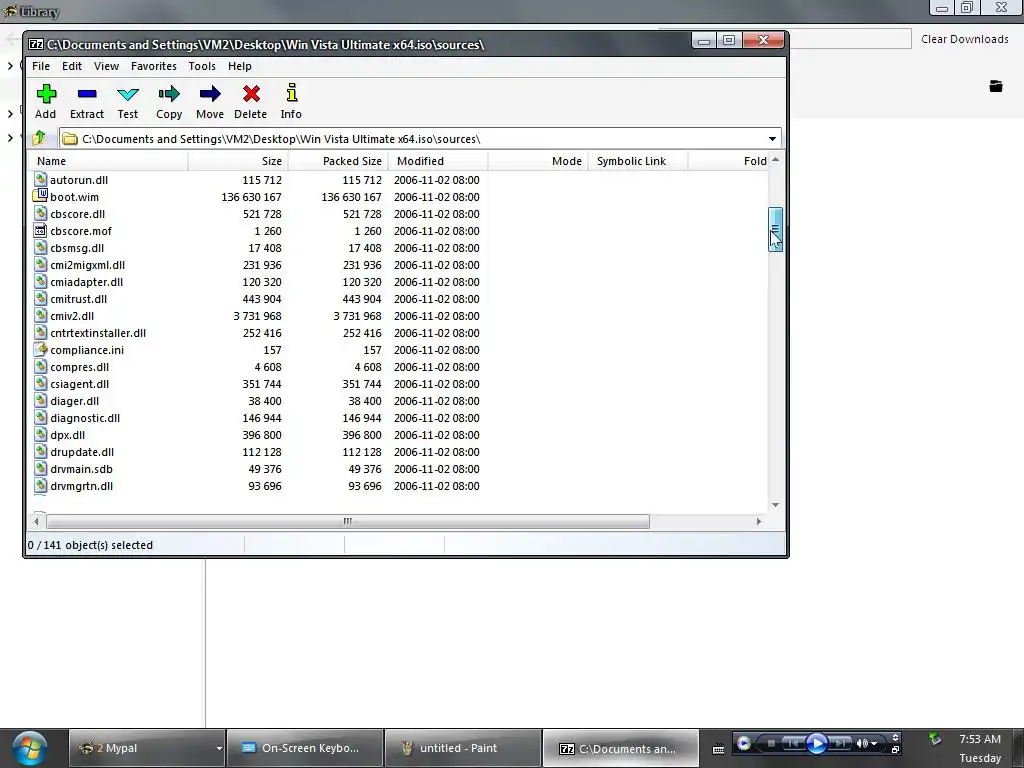Click the vertical scrollbar down arrow
Viewport: 1024px width, 768px height.
(775, 505)
